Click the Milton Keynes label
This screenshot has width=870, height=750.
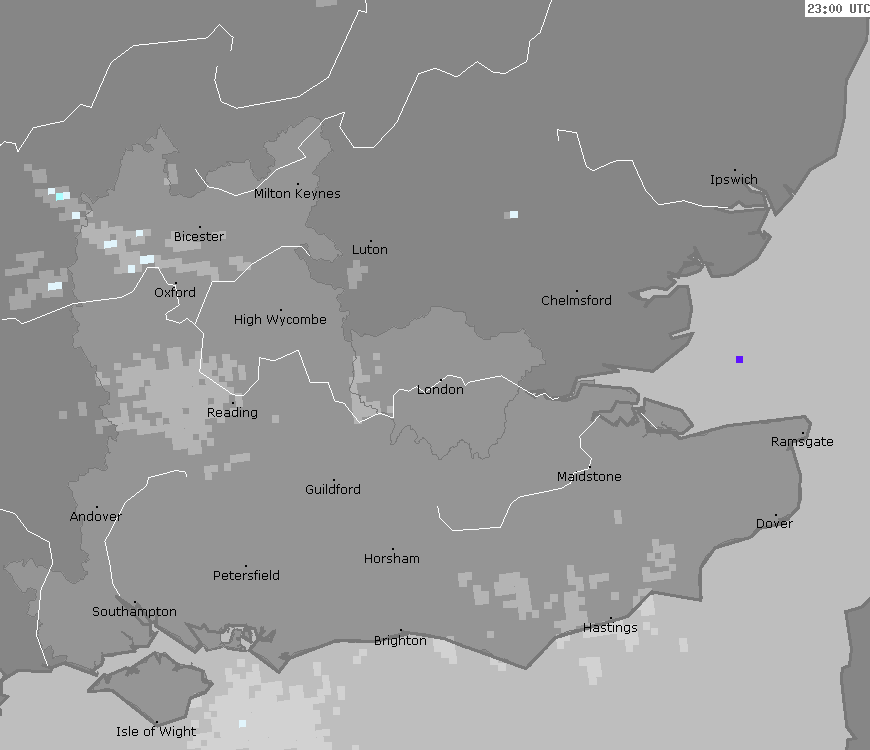(297, 193)
